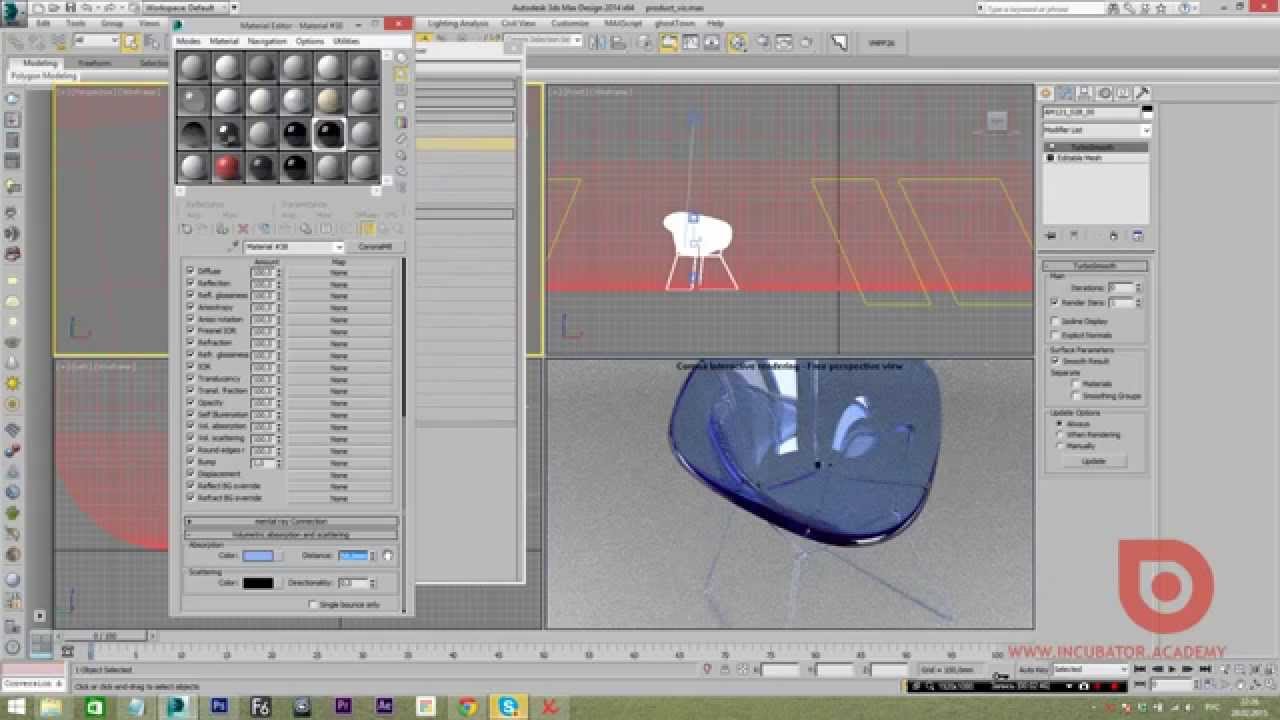Click the Absorption color swatch
Screen dimensions: 1280x720
click(258, 556)
